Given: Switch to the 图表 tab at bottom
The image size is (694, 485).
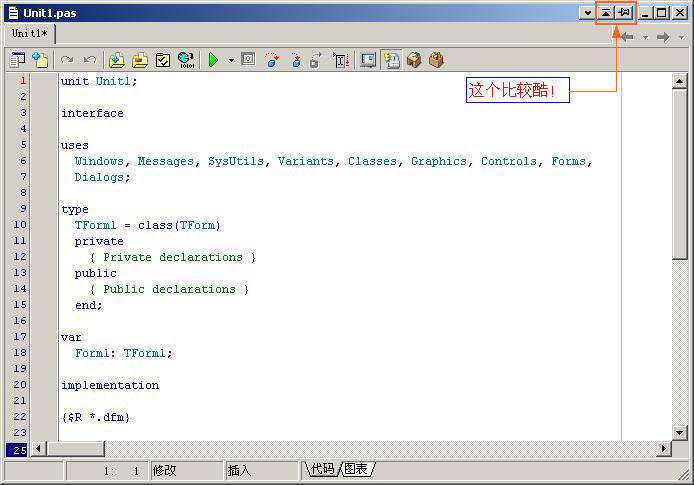Looking at the screenshot, I should pyautogui.click(x=357, y=469).
